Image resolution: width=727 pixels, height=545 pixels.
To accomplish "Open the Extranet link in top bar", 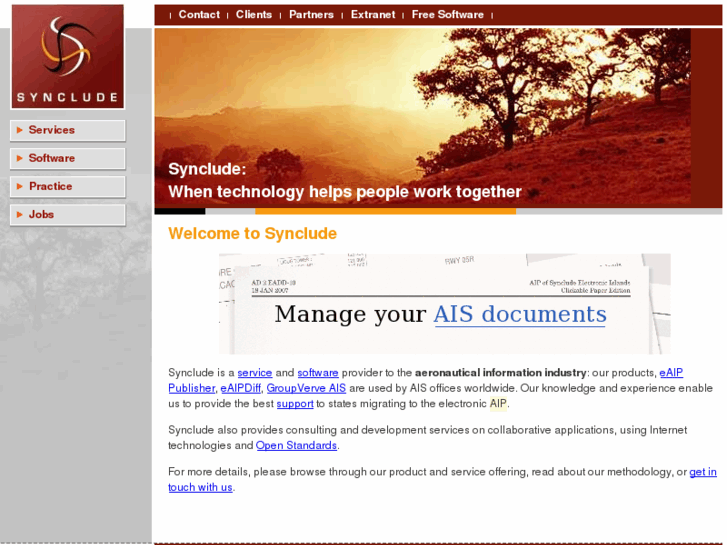I will click(x=373, y=15).
